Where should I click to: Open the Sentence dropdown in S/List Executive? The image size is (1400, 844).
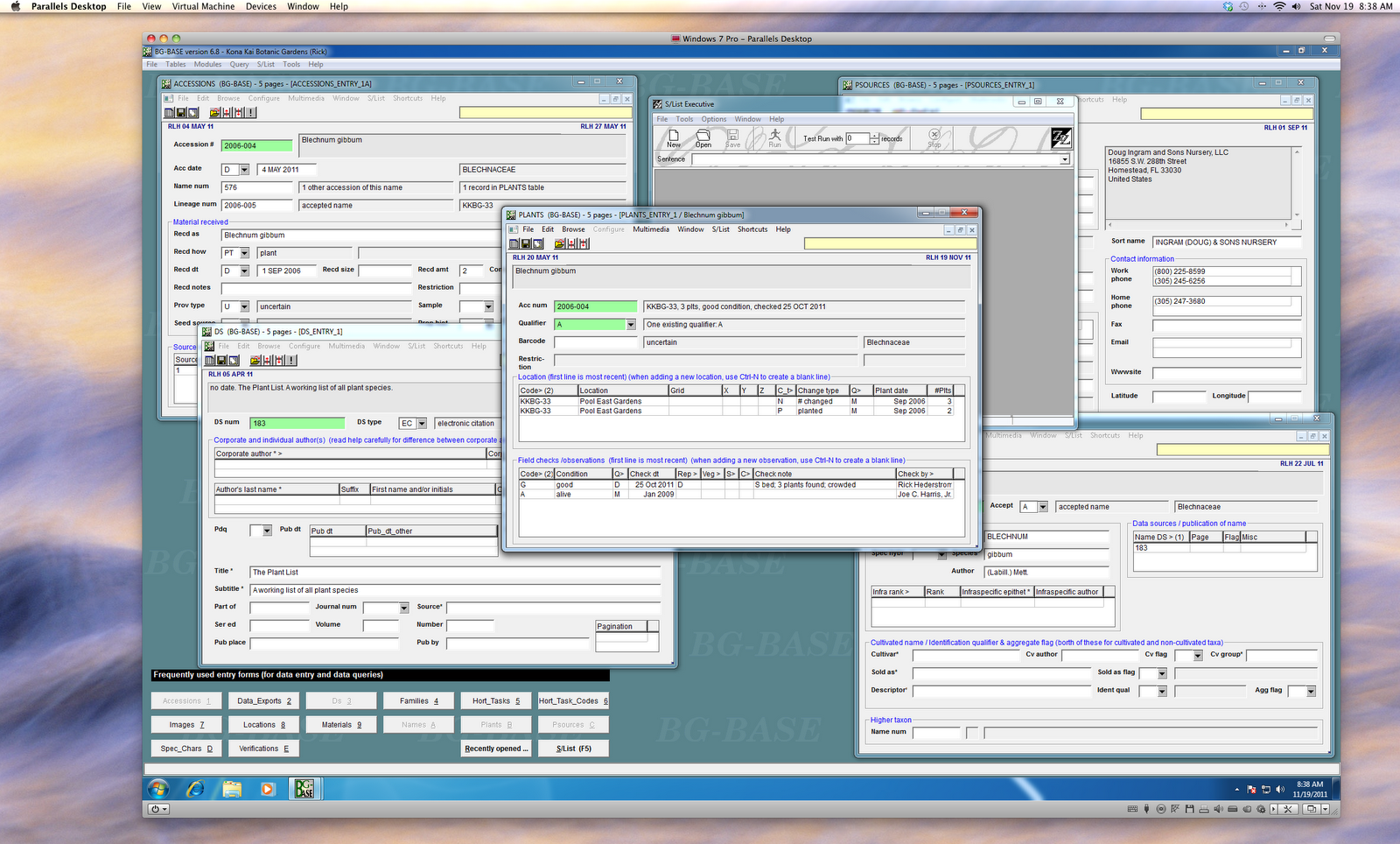click(1065, 159)
